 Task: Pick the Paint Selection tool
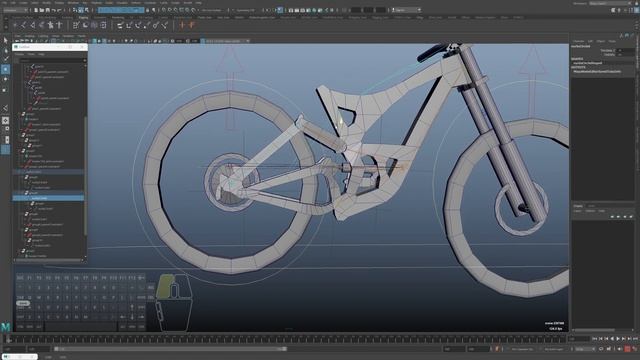5,60
